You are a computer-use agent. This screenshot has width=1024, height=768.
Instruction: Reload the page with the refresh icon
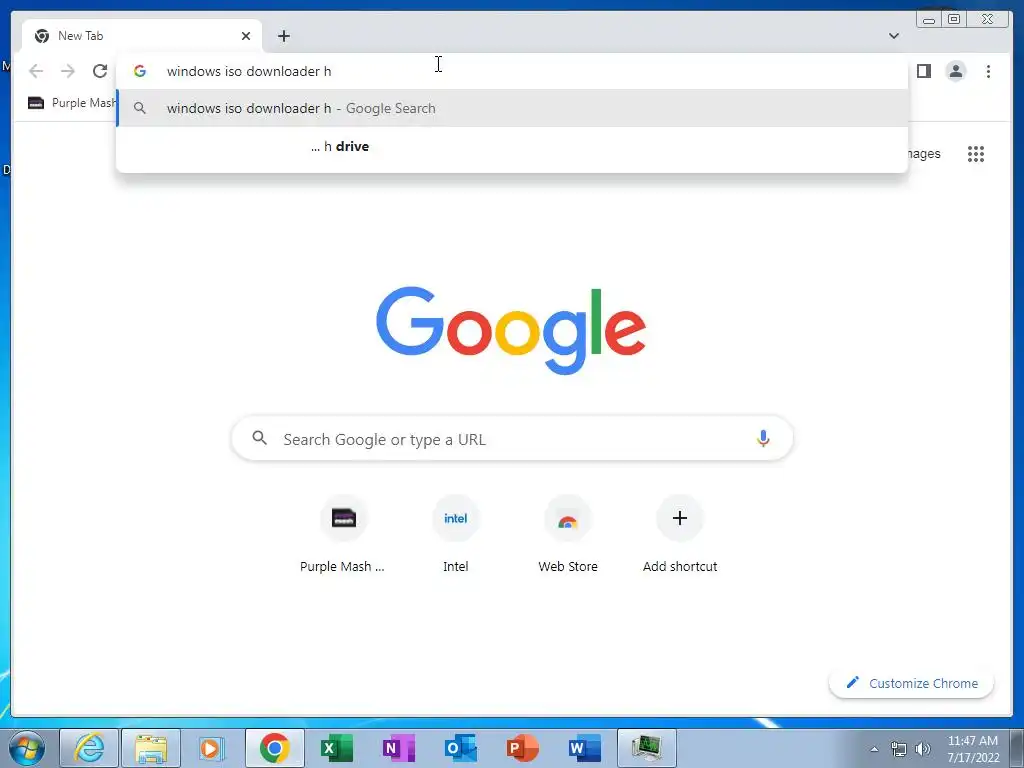(x=100, y=71)
